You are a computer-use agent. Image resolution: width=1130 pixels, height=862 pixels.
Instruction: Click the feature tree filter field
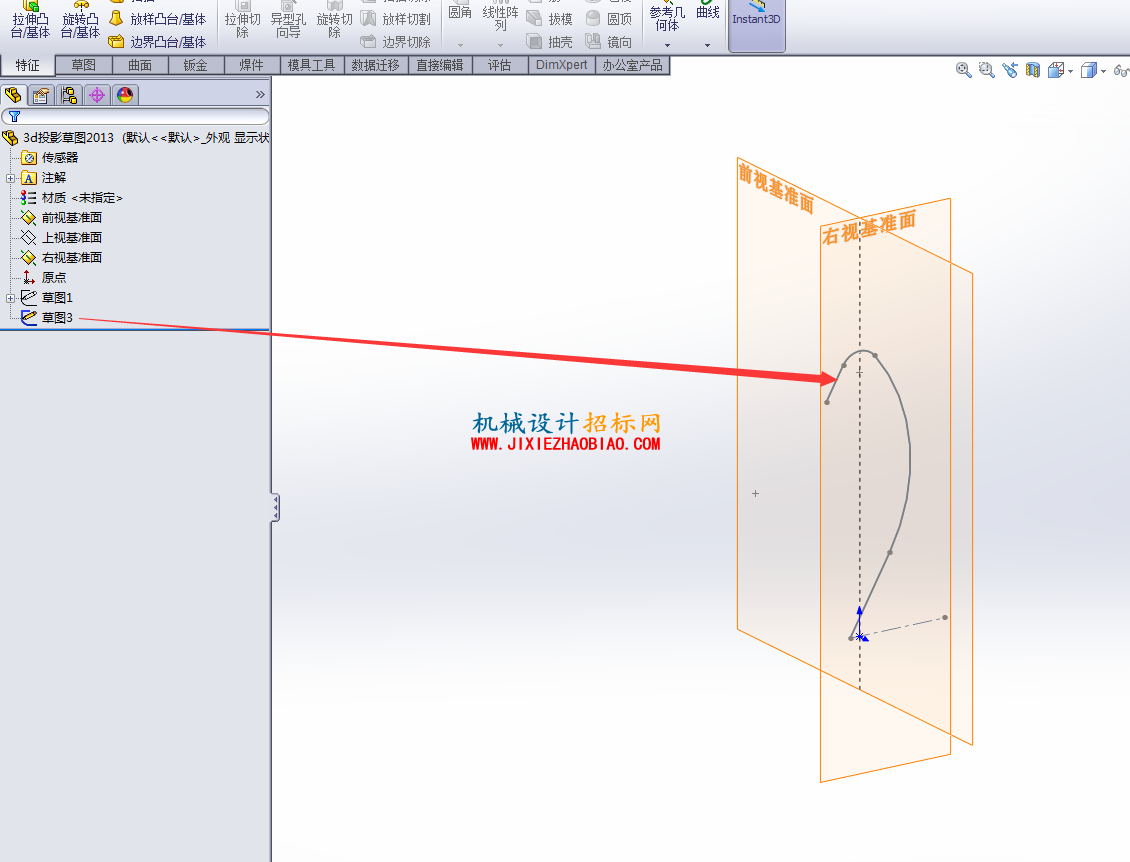[135, 116]
